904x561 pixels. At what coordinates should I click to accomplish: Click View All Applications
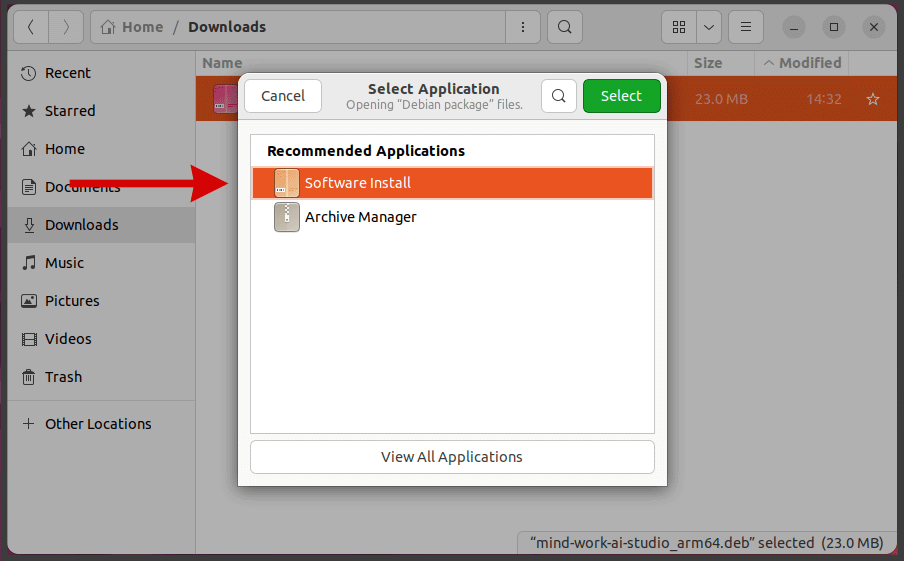pos(452,457)
